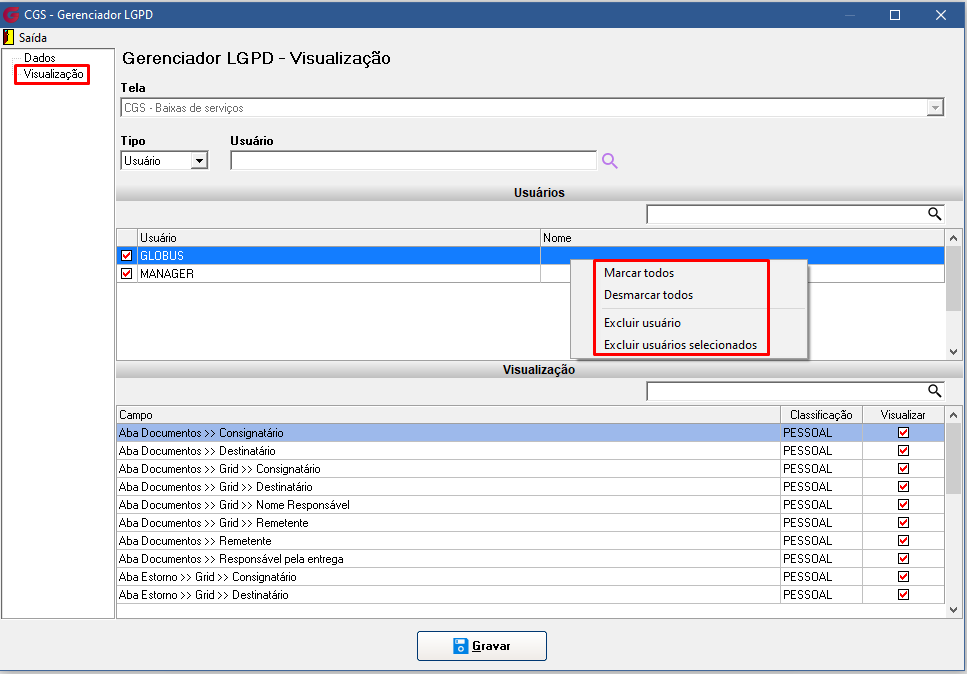Screen dimensions: 967x674
Task: Click the Visualizar column header
Action: point(903,415)
